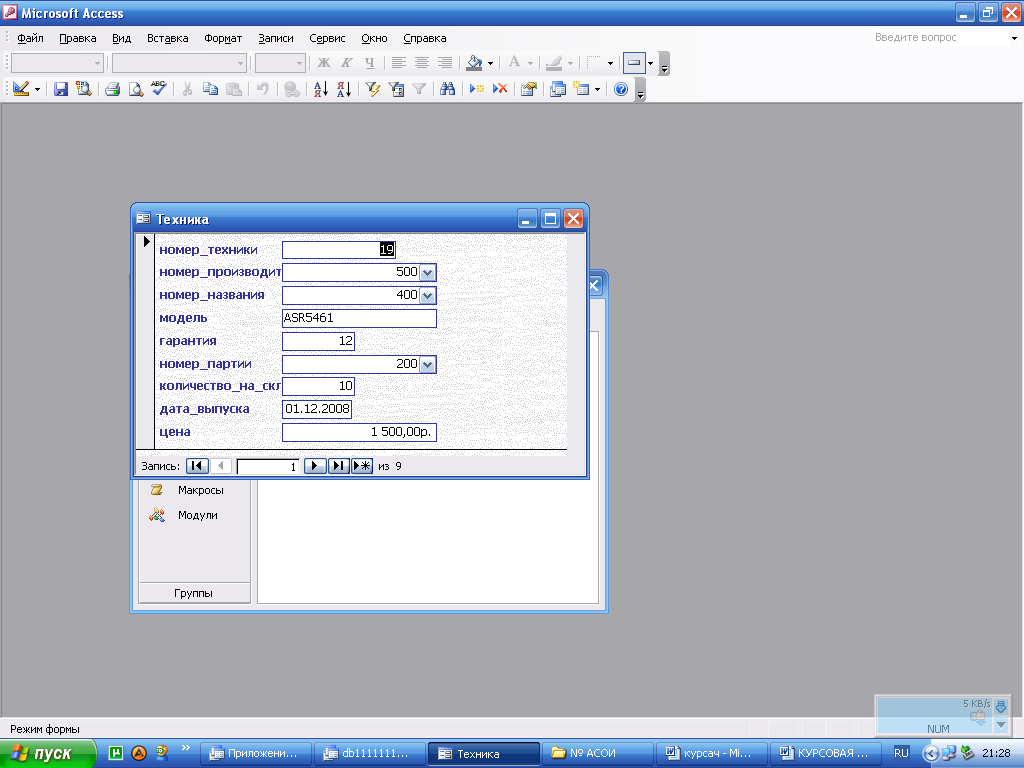The height and width of the screenshot is (768, 1024).
Task: Click the RU language indicator in taskbar
Action: click(x=901, y=753)
